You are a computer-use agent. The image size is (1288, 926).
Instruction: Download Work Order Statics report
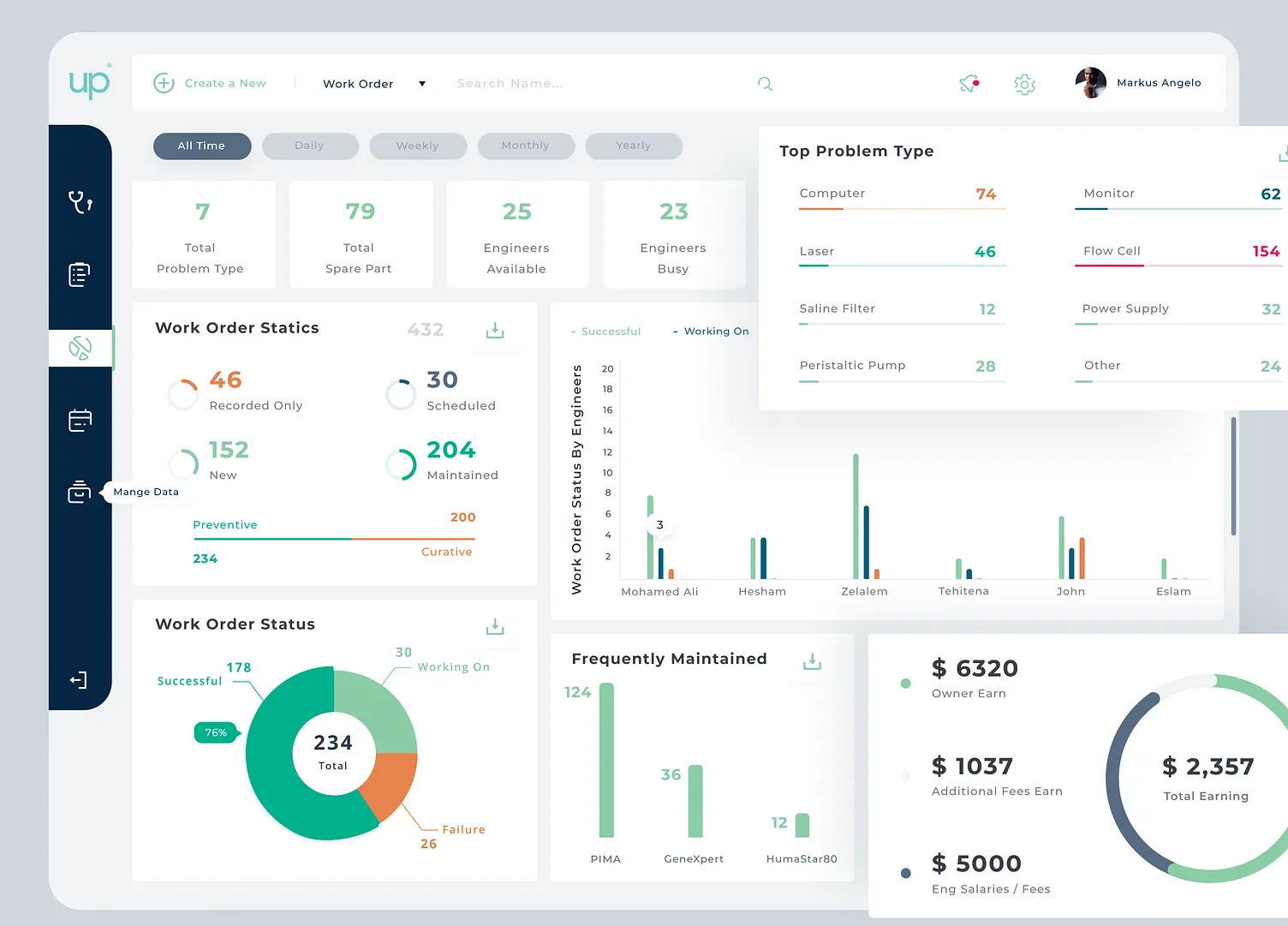495,331
